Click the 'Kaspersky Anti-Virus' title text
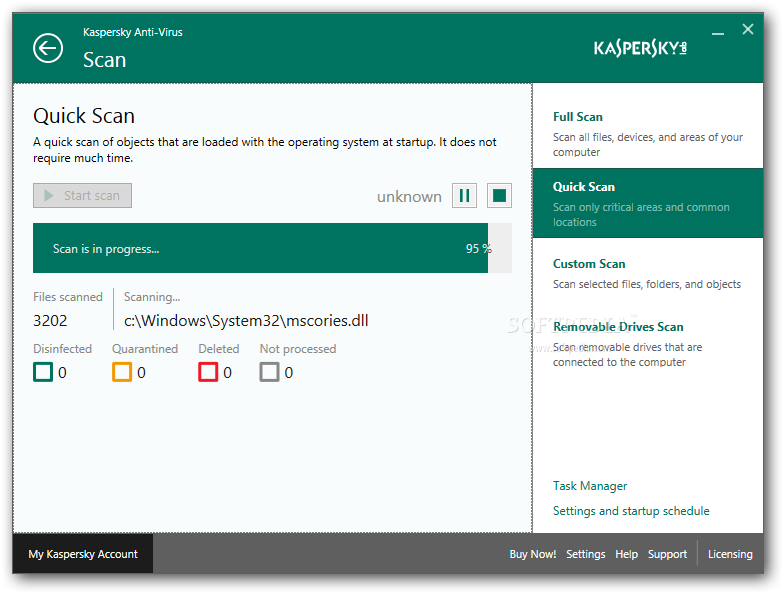This screenshot has height=594, width=784. 132,32
